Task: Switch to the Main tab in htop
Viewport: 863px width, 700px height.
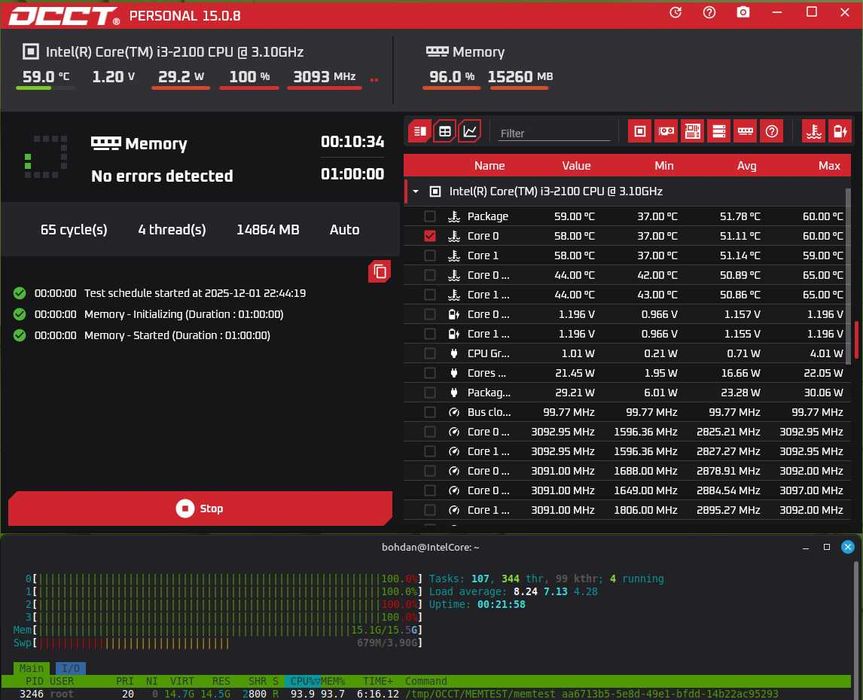Action: point(31,668)
